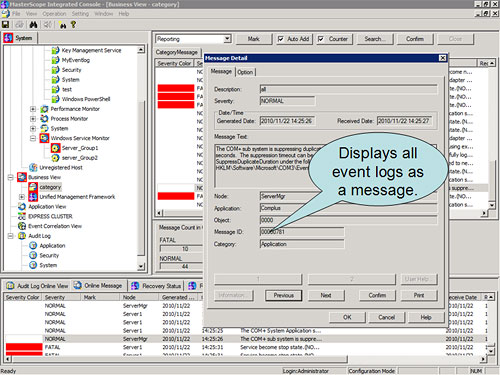Click Confirm button in top toolbar
The image size is (500, 375).
pyautogui.click(x=415, y=39)
